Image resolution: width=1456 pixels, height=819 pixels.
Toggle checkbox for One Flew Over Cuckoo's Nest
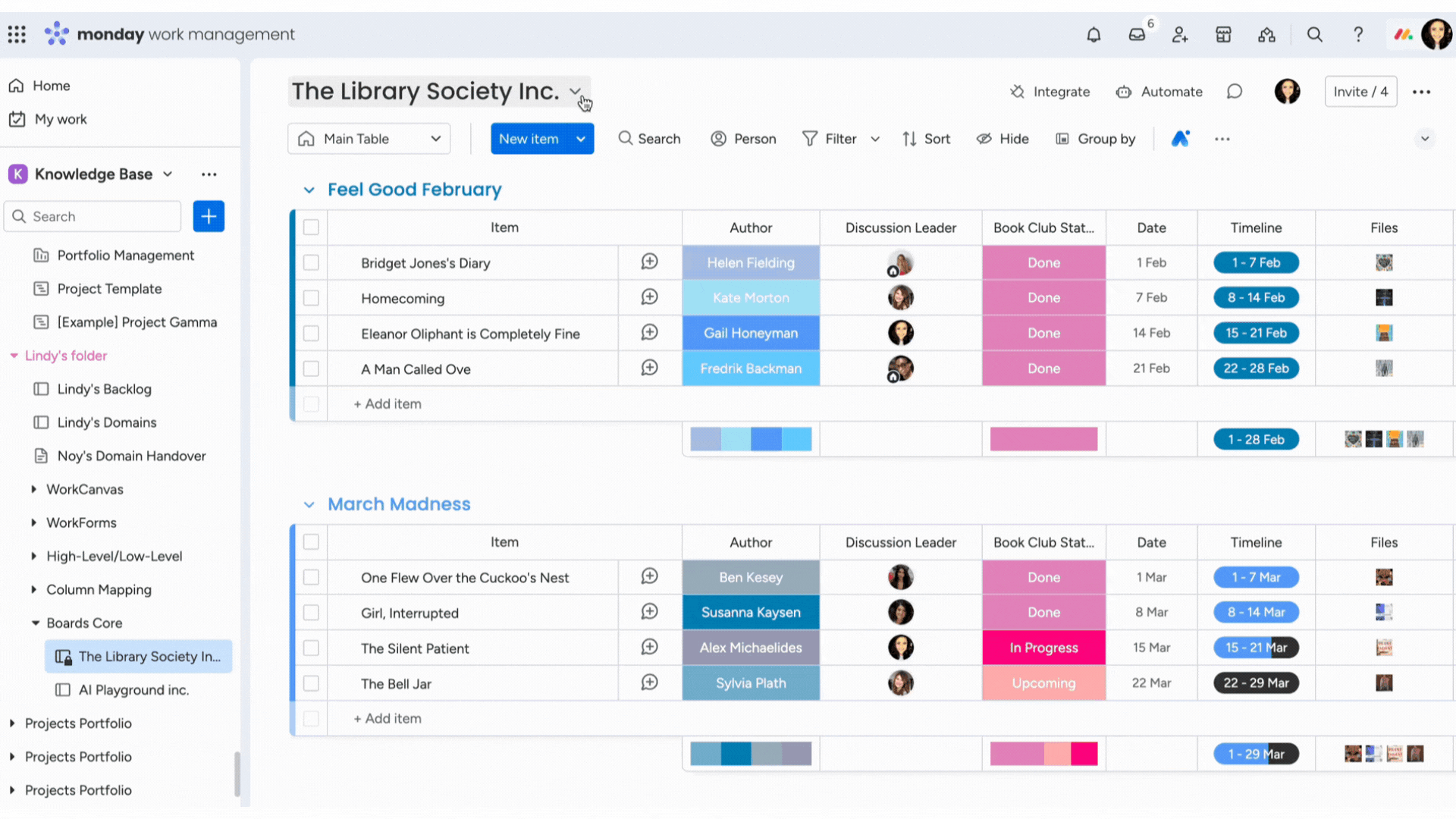[310, 577]
